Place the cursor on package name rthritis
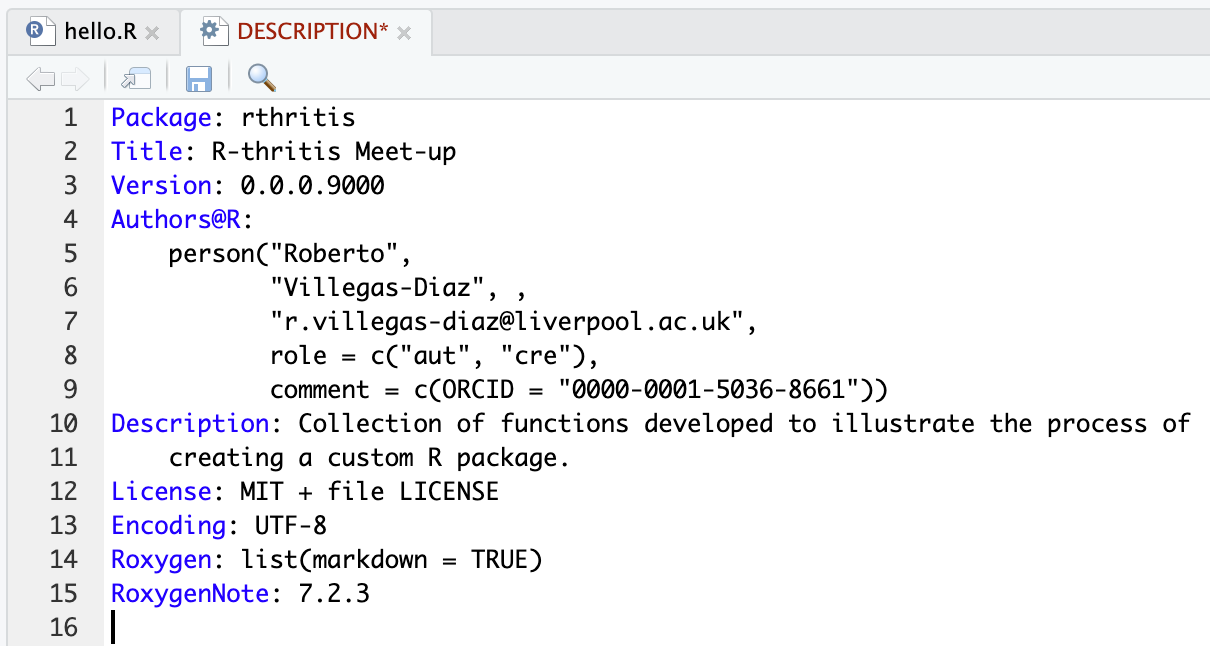The image size is (1210, 646). click(x=298, y=118)
